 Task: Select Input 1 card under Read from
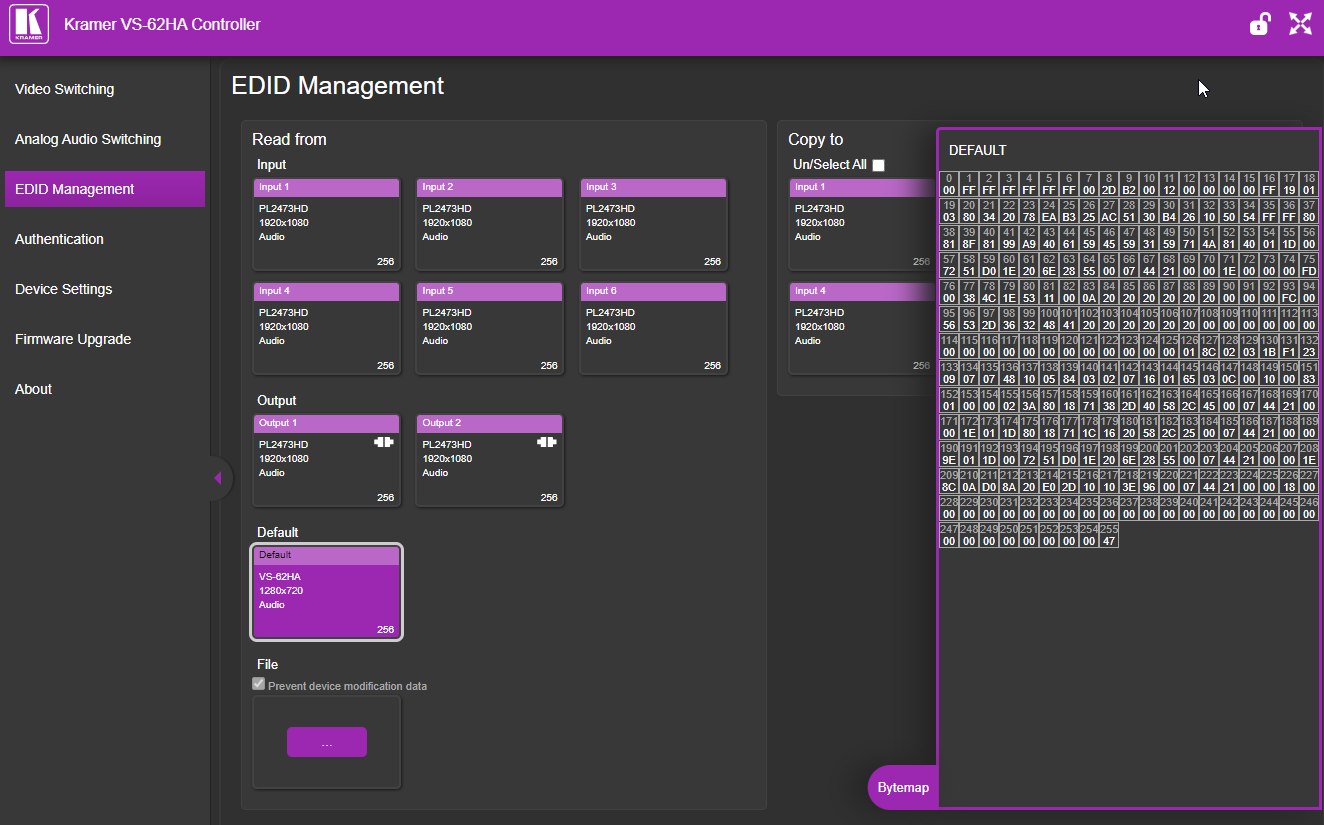click(326, 224)
